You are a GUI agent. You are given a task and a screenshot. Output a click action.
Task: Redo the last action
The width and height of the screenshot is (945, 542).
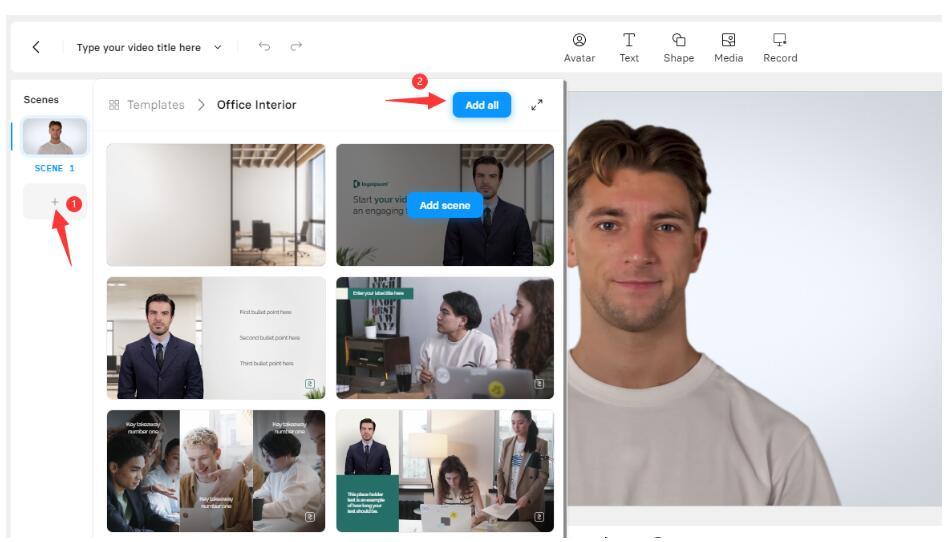tap(296, 46)
